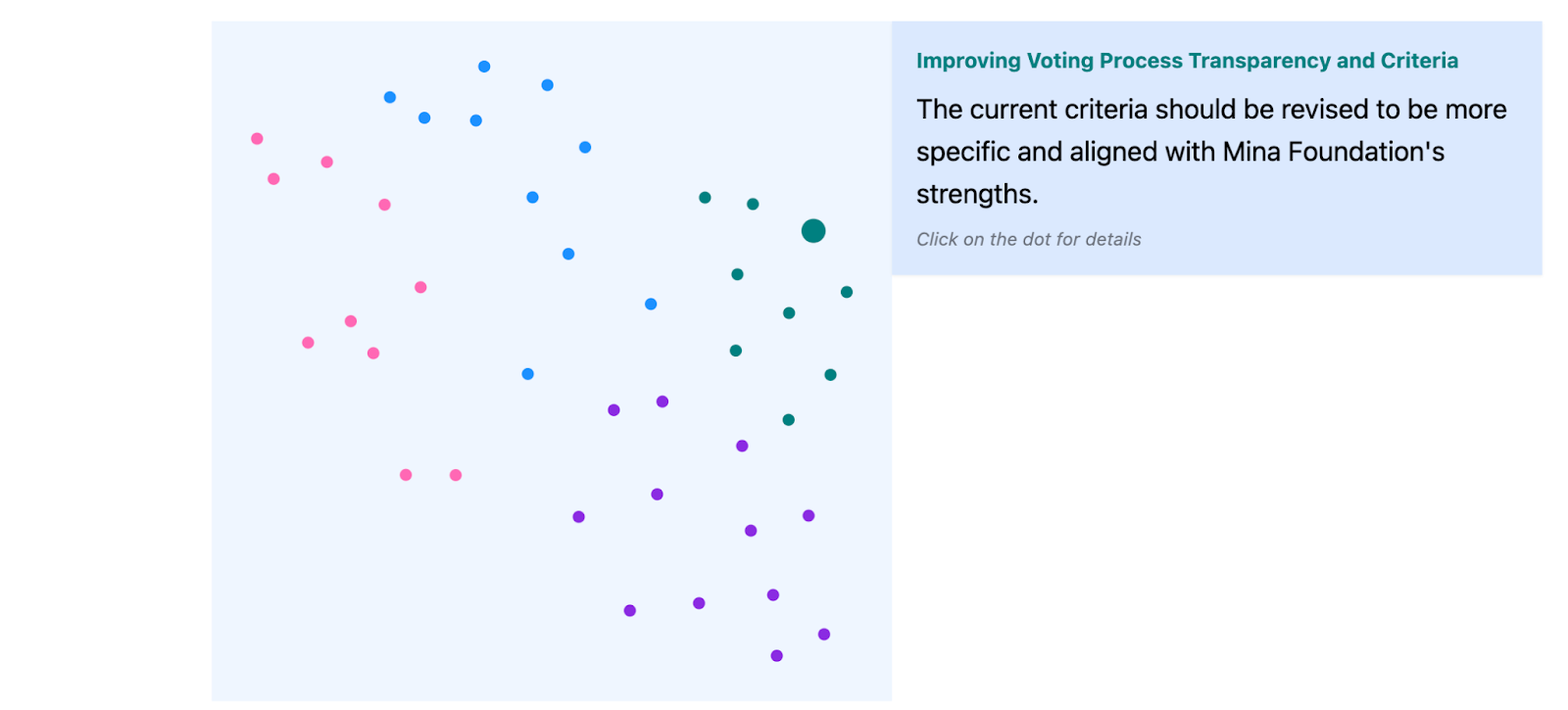
Task: Click the leftmost purple dot
Action: tap(579, 517)
